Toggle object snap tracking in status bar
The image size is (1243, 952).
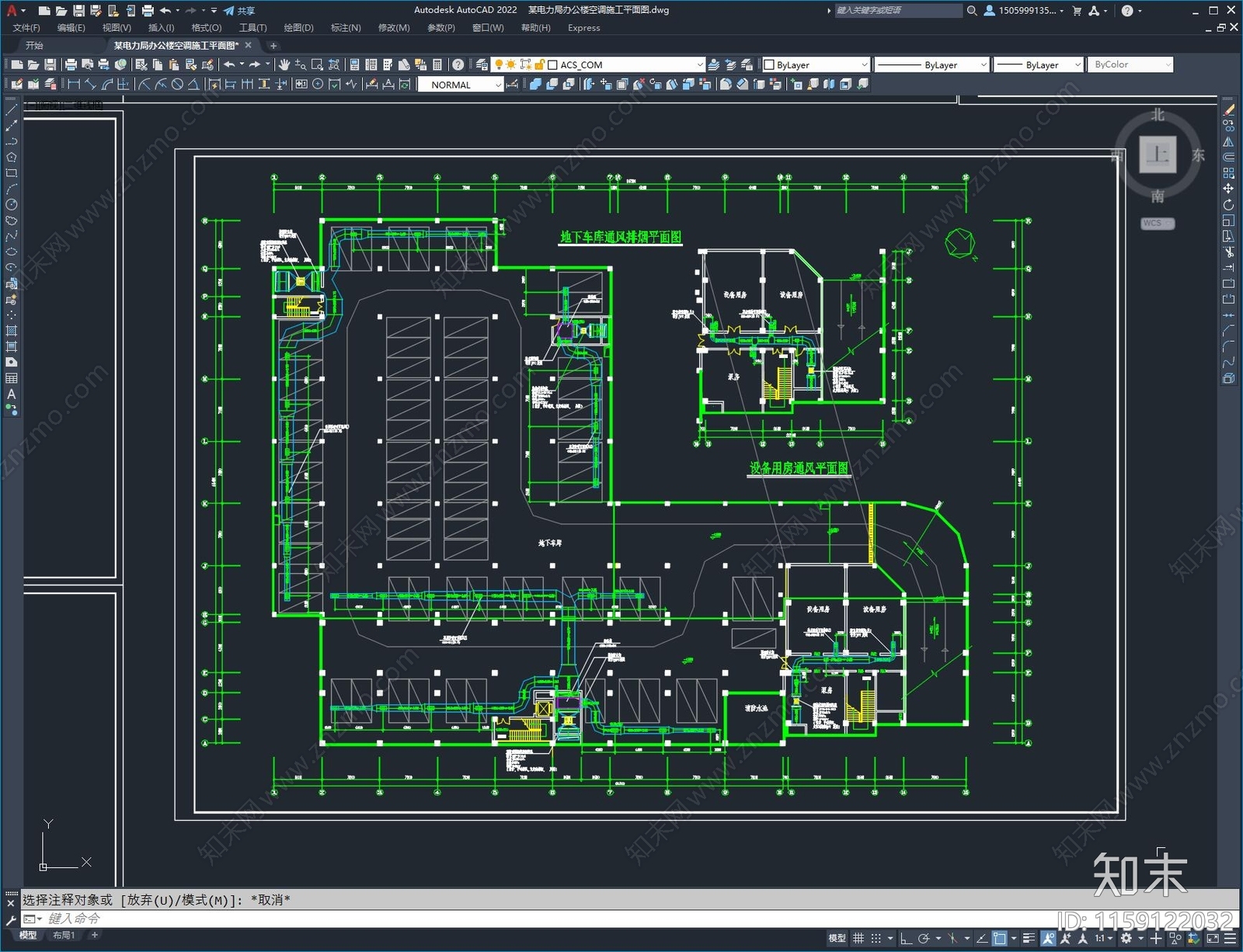(x=982, y=938)
